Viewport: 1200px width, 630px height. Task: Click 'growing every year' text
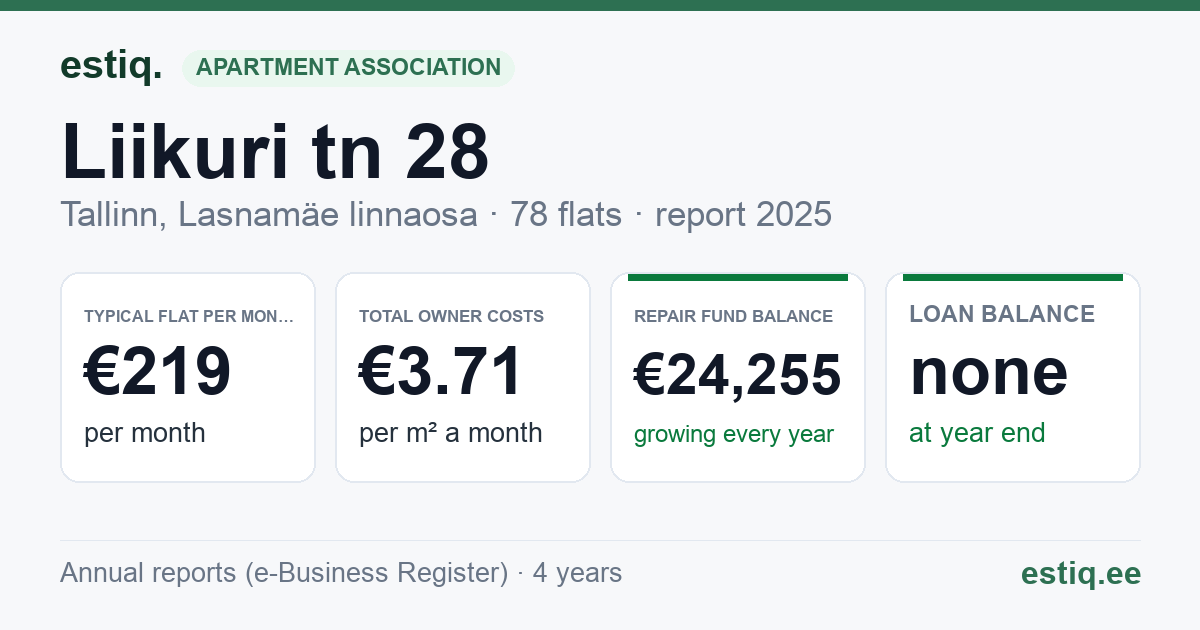(x=734, y=435)
